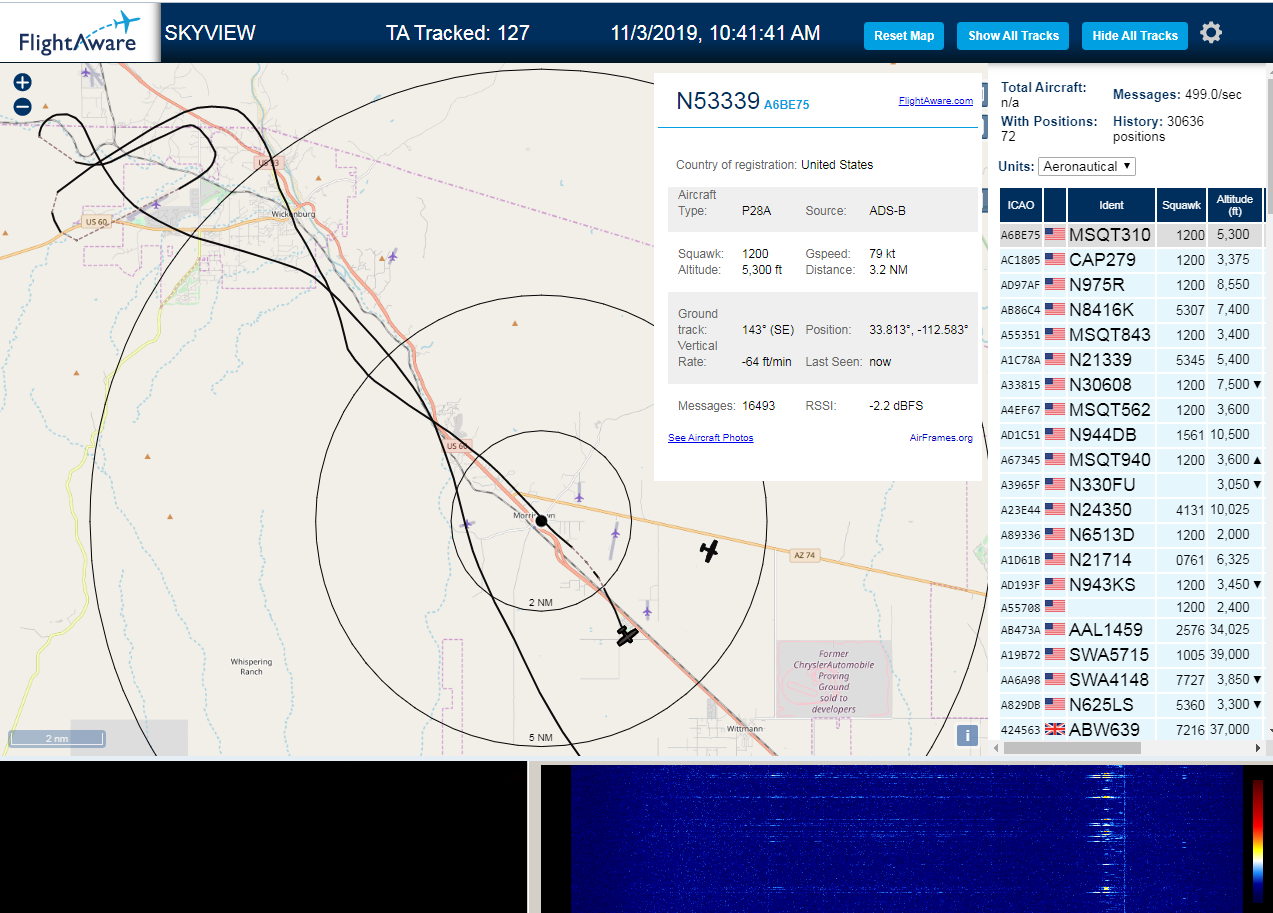Select the CAP279 aircraft row
The width and height of the screenshot is (1273, 913).
pos(1132,260)
